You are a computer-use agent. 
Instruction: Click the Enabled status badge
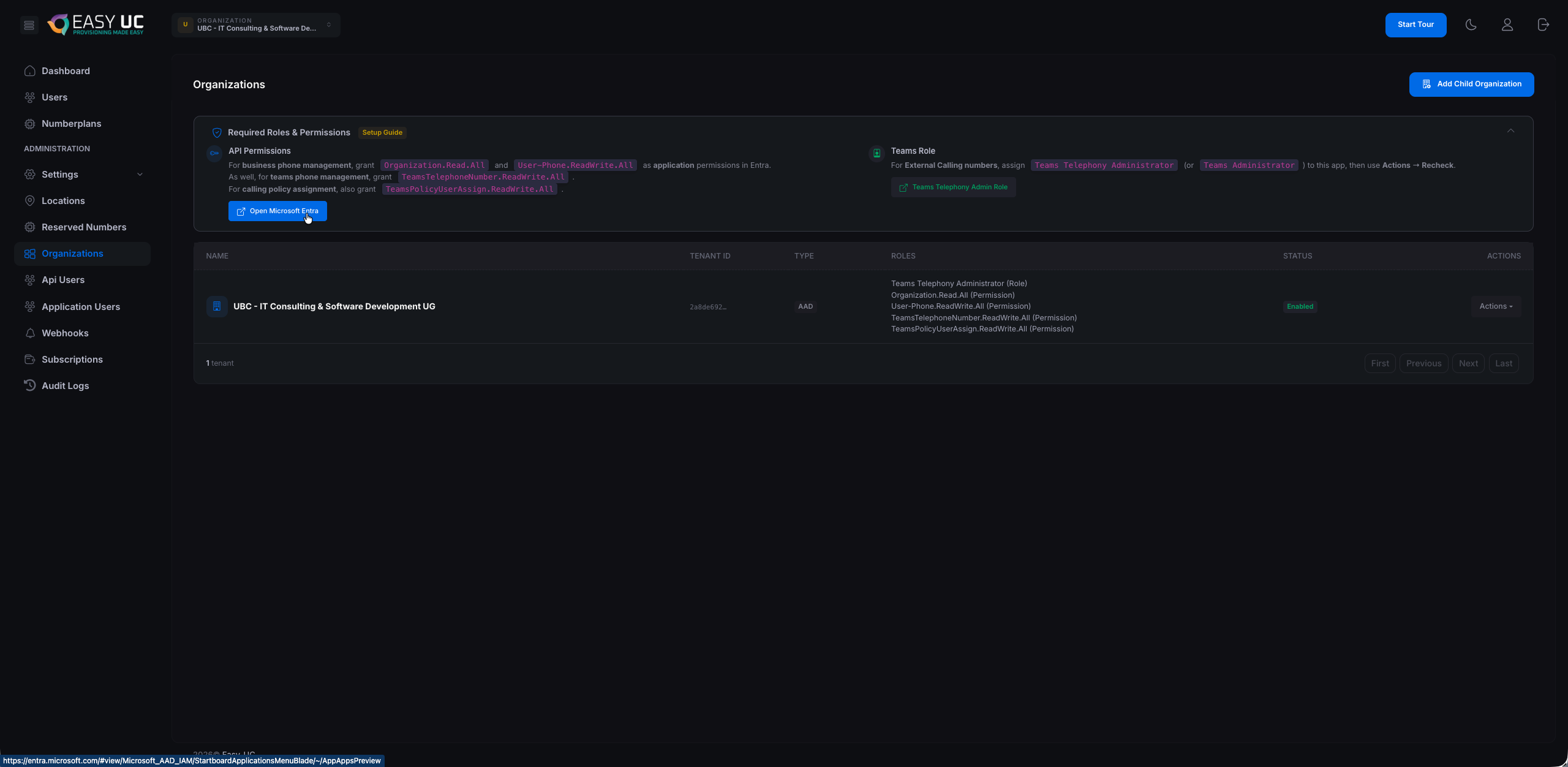[x=1300, y=306]
